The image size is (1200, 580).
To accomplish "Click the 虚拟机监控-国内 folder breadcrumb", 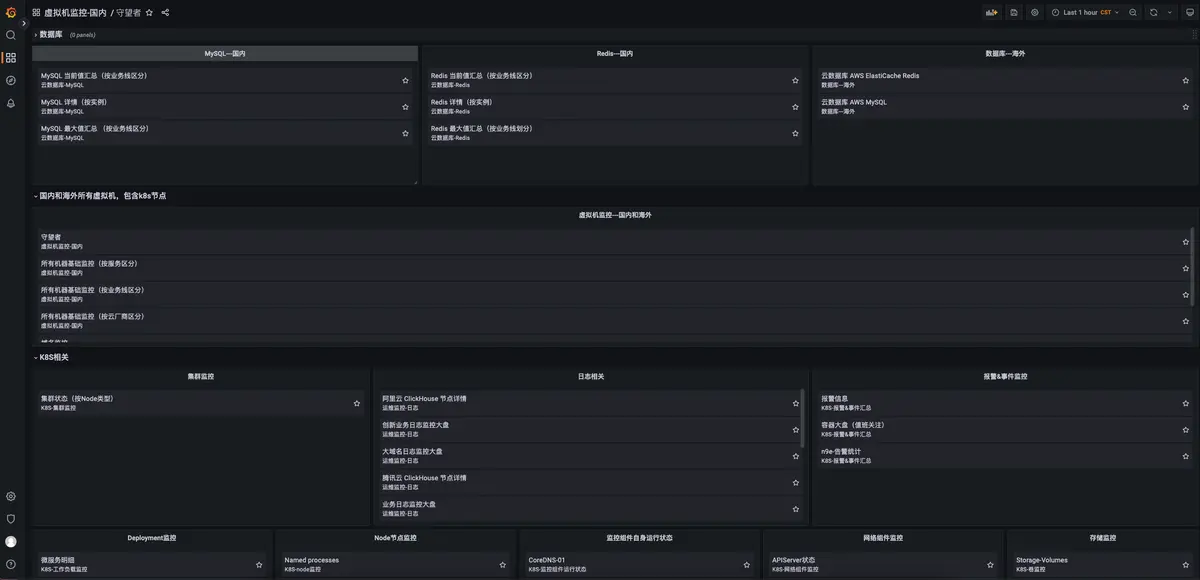I will click(x=75, y=13).
